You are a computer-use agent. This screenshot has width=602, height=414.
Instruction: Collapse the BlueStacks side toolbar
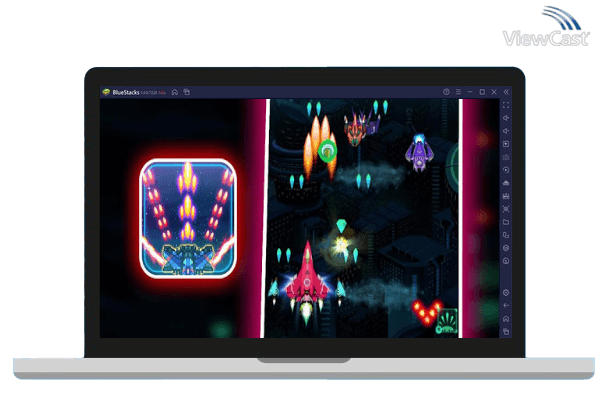[x=506, y=92]
